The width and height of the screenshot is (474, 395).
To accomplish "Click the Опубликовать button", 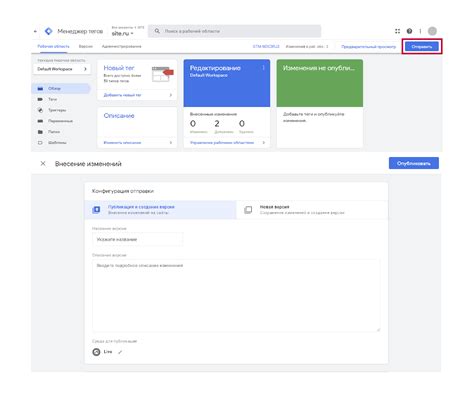I will 414,163.
